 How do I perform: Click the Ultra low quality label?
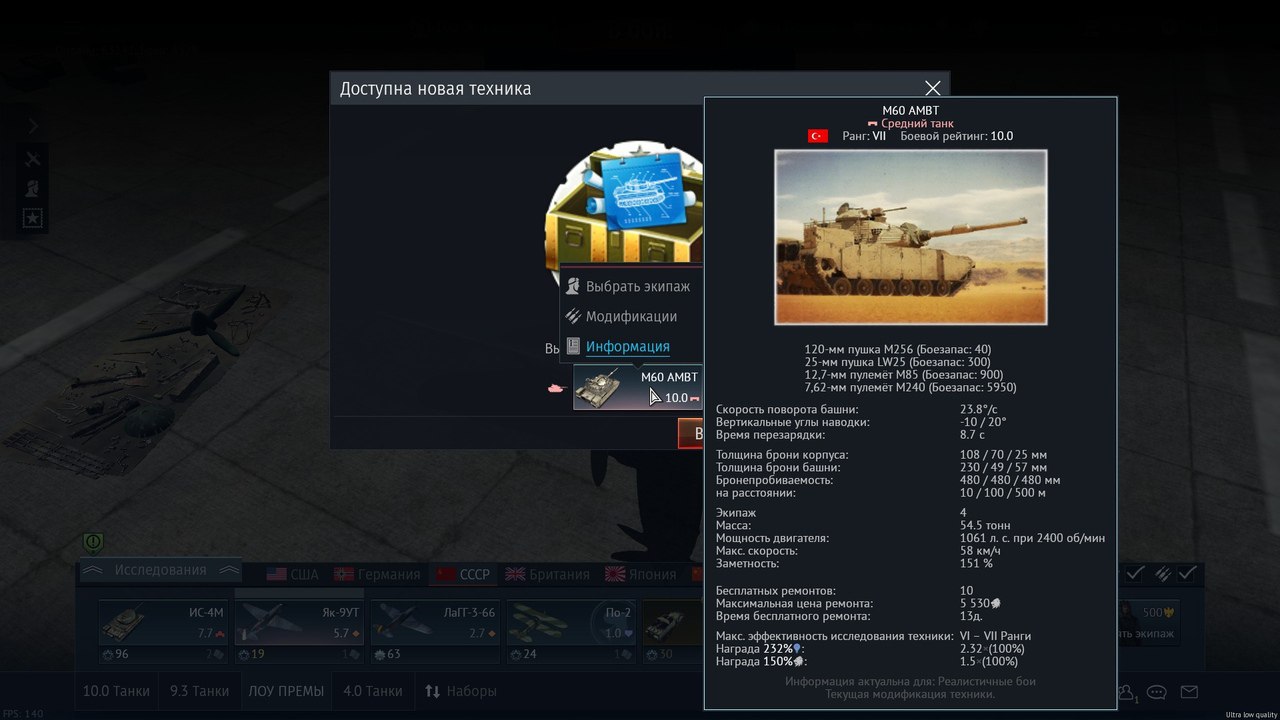tap(1250, 714)
